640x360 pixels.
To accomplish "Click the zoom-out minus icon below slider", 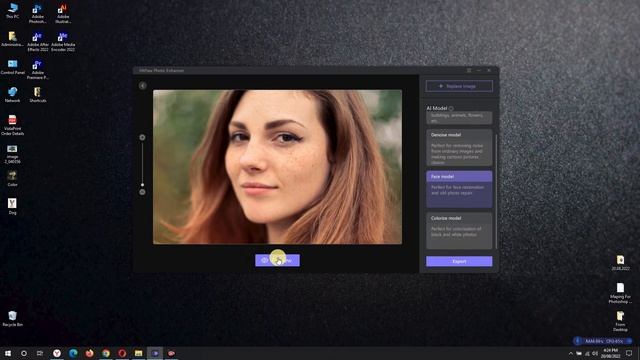I will click(x=142, y=192).
